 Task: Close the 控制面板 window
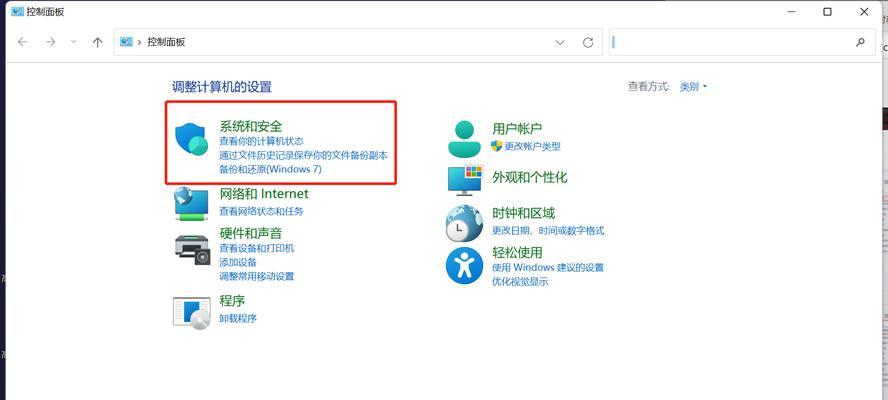pyautogui.click(x=864, y=11)
